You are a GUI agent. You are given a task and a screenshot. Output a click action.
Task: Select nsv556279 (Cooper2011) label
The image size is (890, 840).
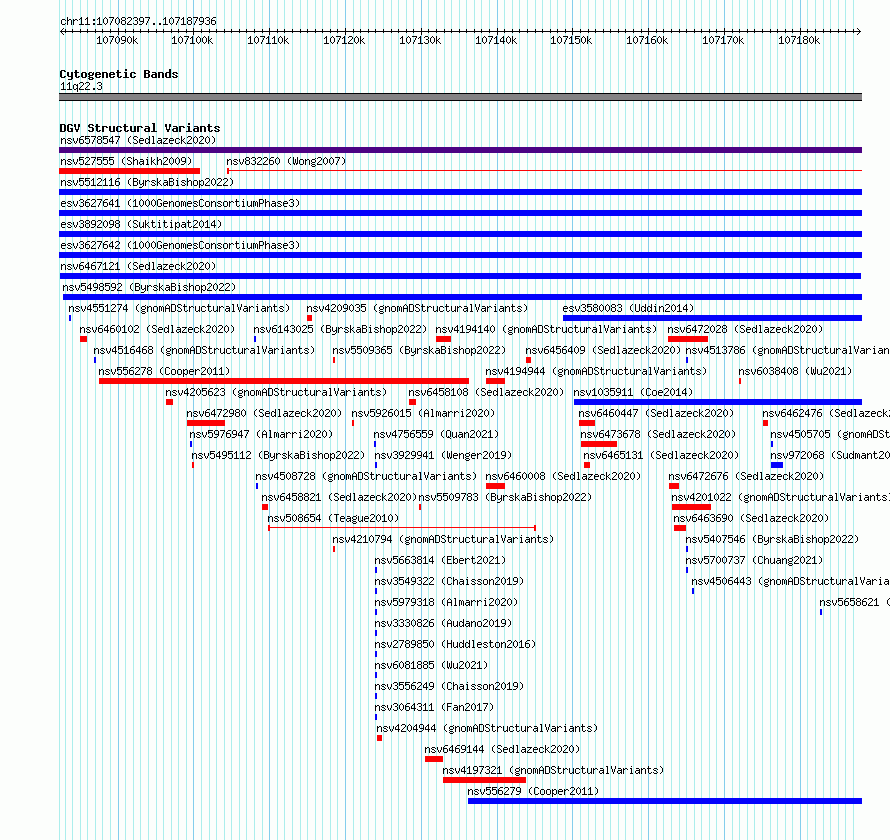point(533,791)
